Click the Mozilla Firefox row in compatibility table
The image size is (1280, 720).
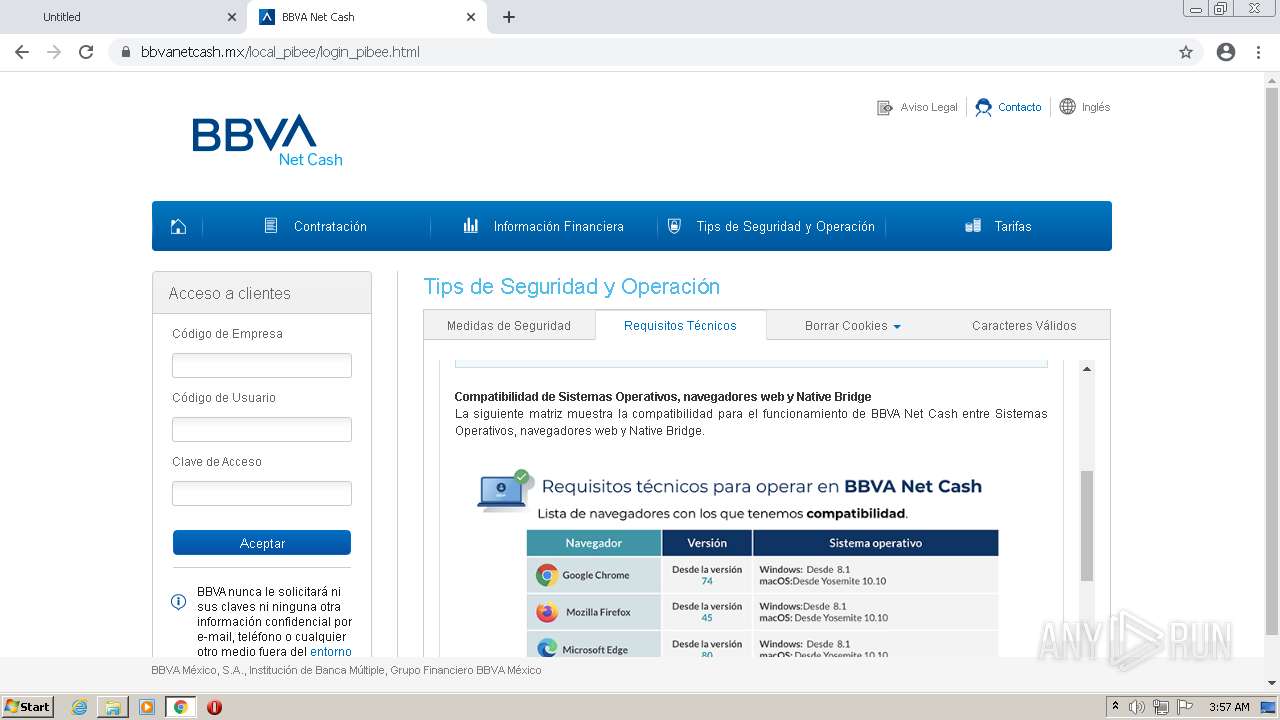(x=762, y=612)
